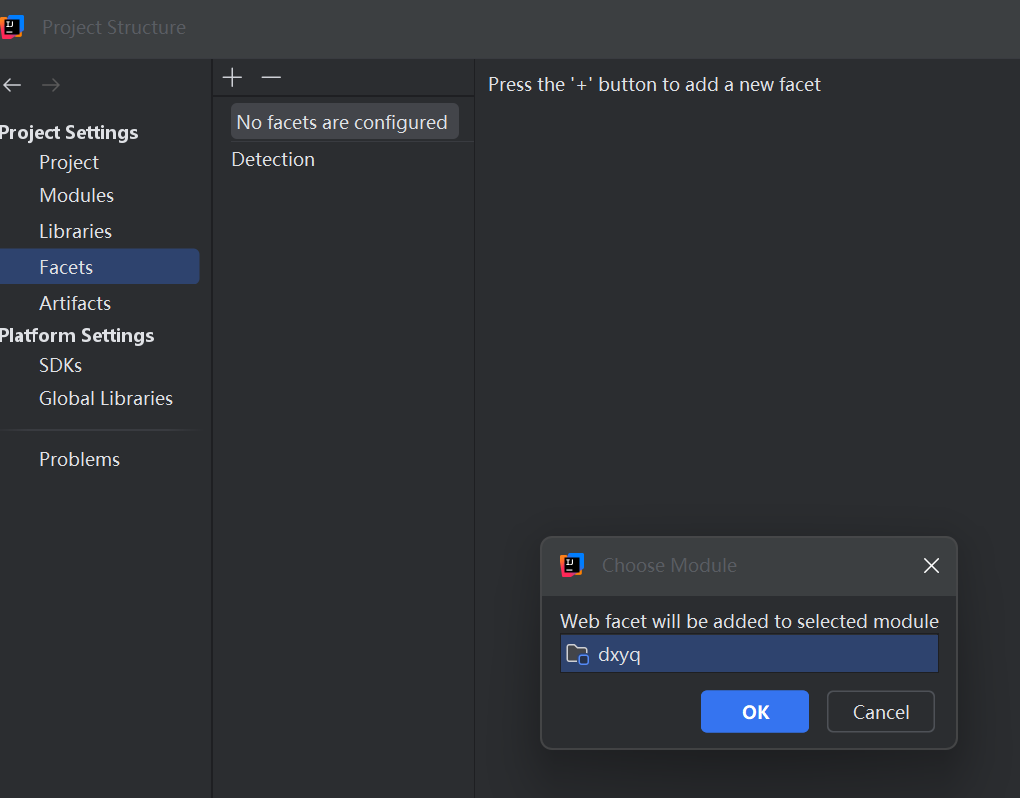Go to the Libraries section
This screenshot has height=798, width=1020.
click(x=75, y=231)
